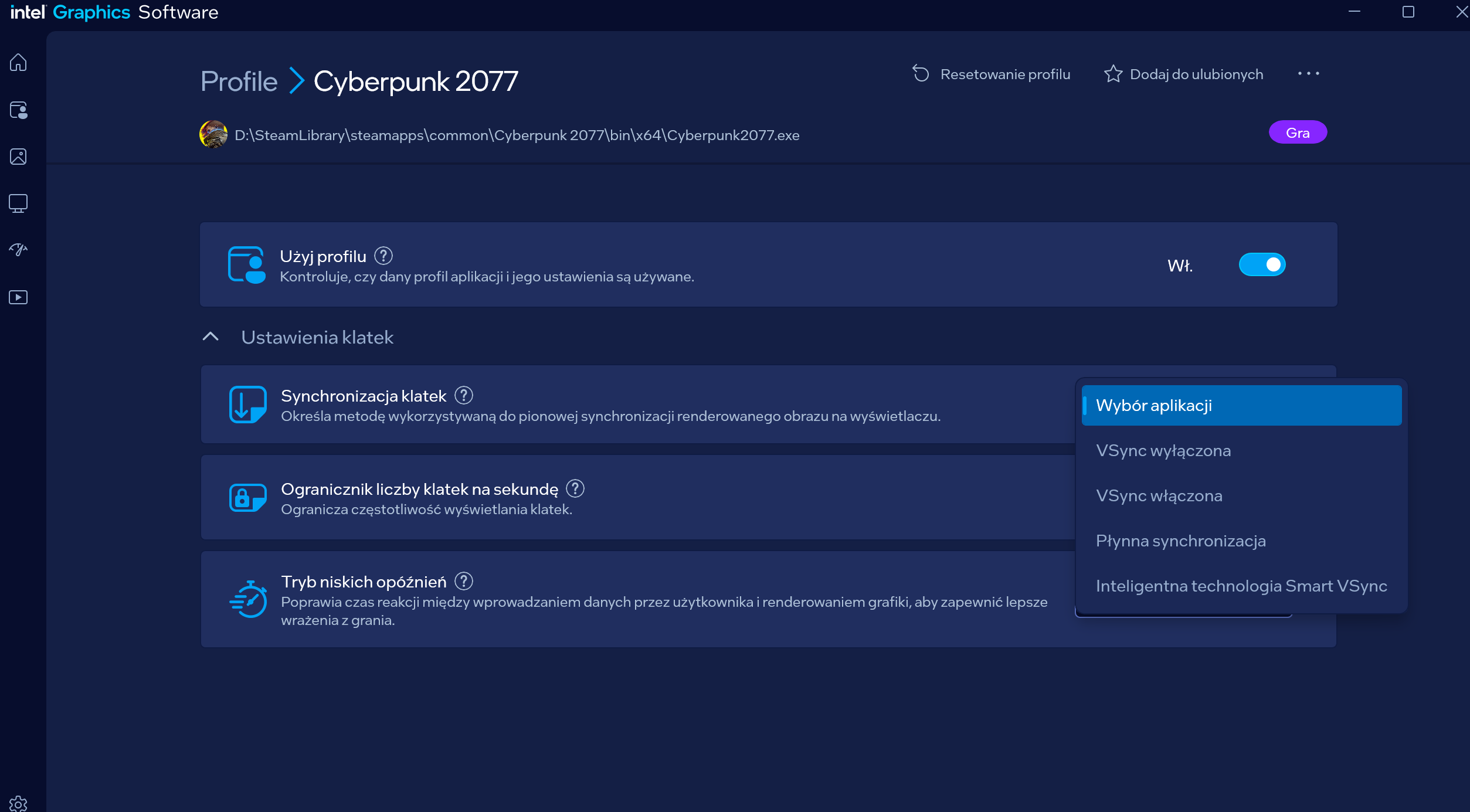
Task: Open the Media playback sidebar icon
Action: point(18,297)
